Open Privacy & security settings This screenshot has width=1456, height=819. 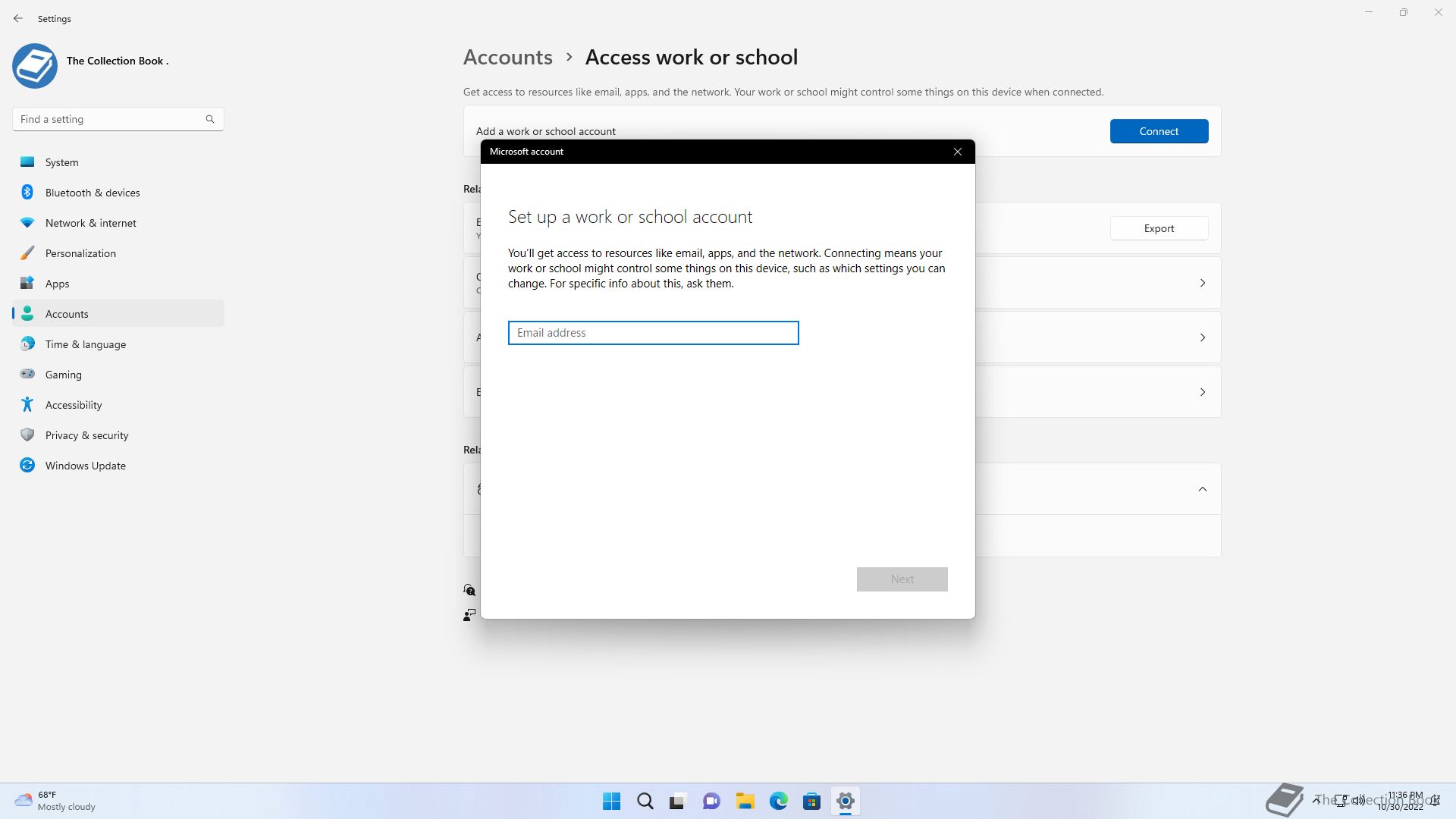coord(86,435)
